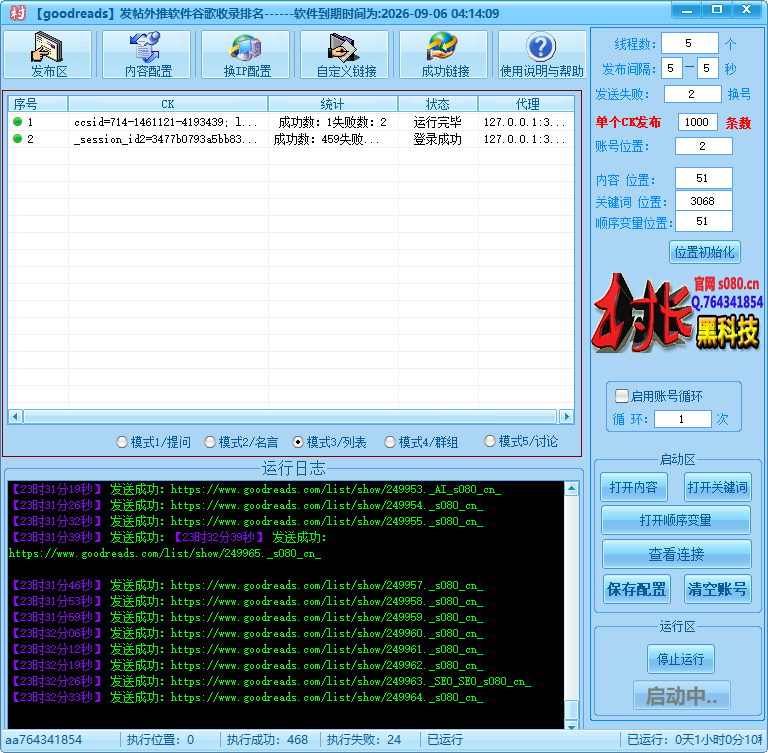Click stats cell 成功数: 459失败
This screenshot has width=768, height=753.
pos(333,139)
